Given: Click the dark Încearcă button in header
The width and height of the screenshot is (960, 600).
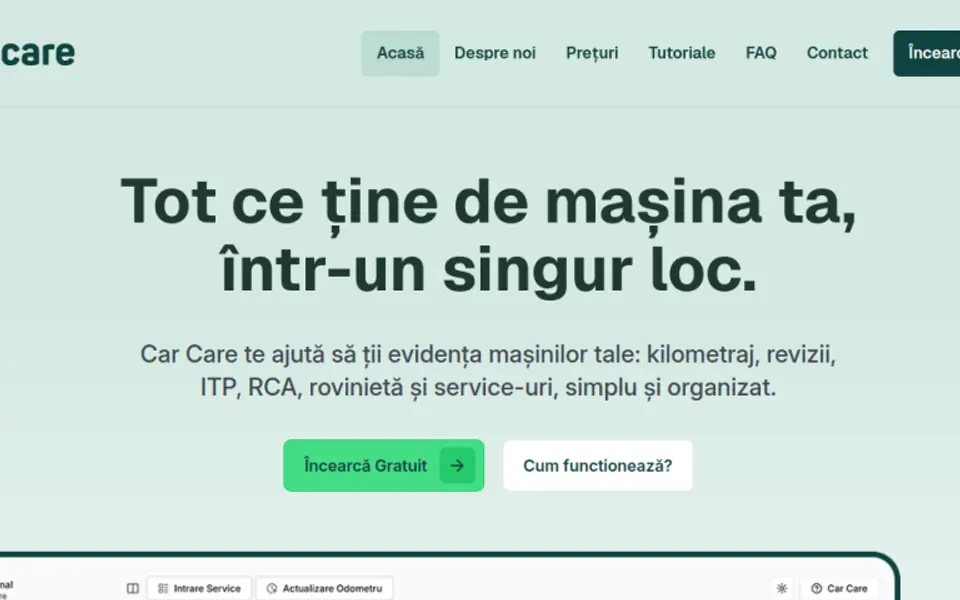Looking at the screenshot, I should click(x=926, y=53).
